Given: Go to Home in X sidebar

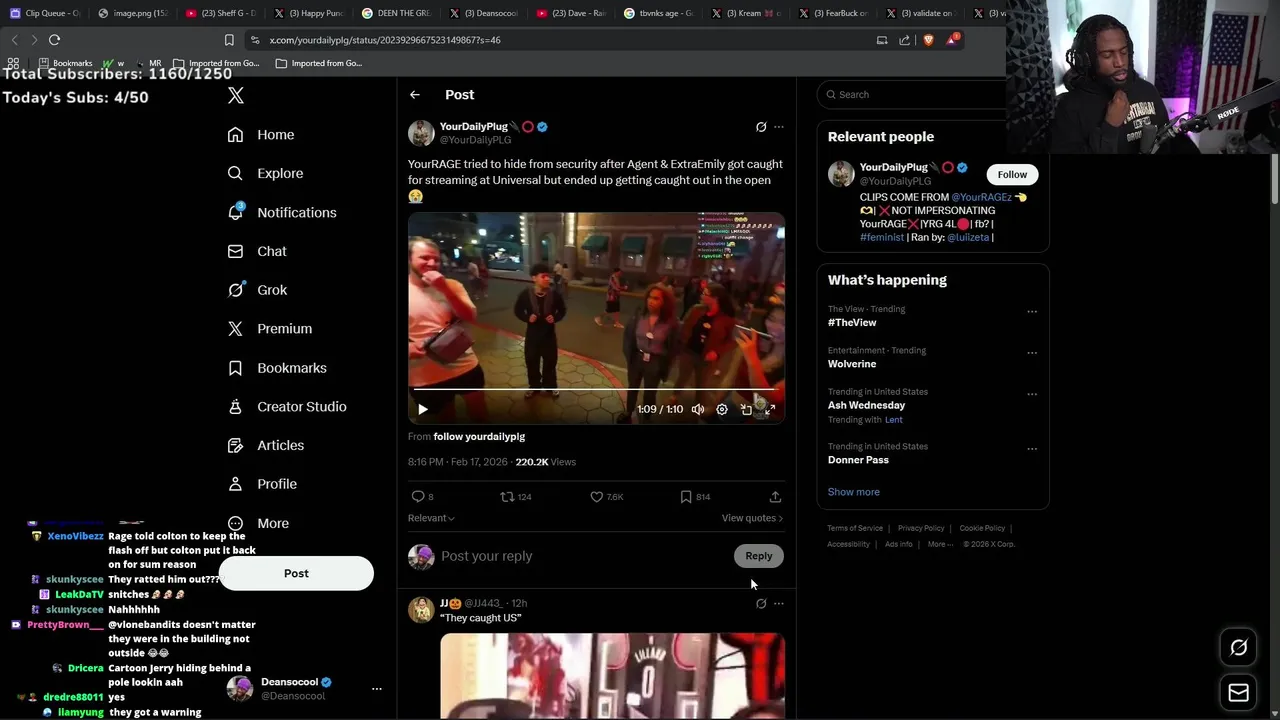Looking at the screenshot, I should [x=261, y=135].
